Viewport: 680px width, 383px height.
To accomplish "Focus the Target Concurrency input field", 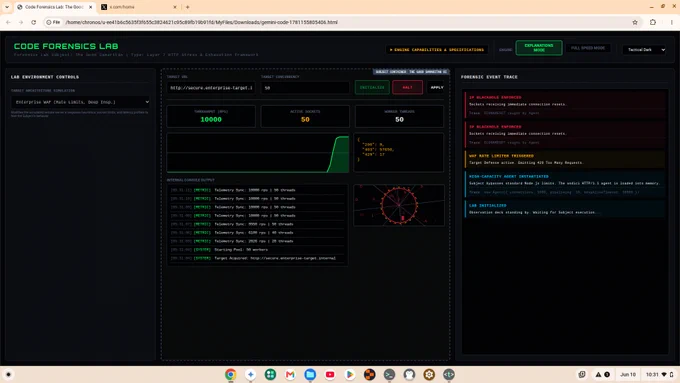I will pos(305,88).
